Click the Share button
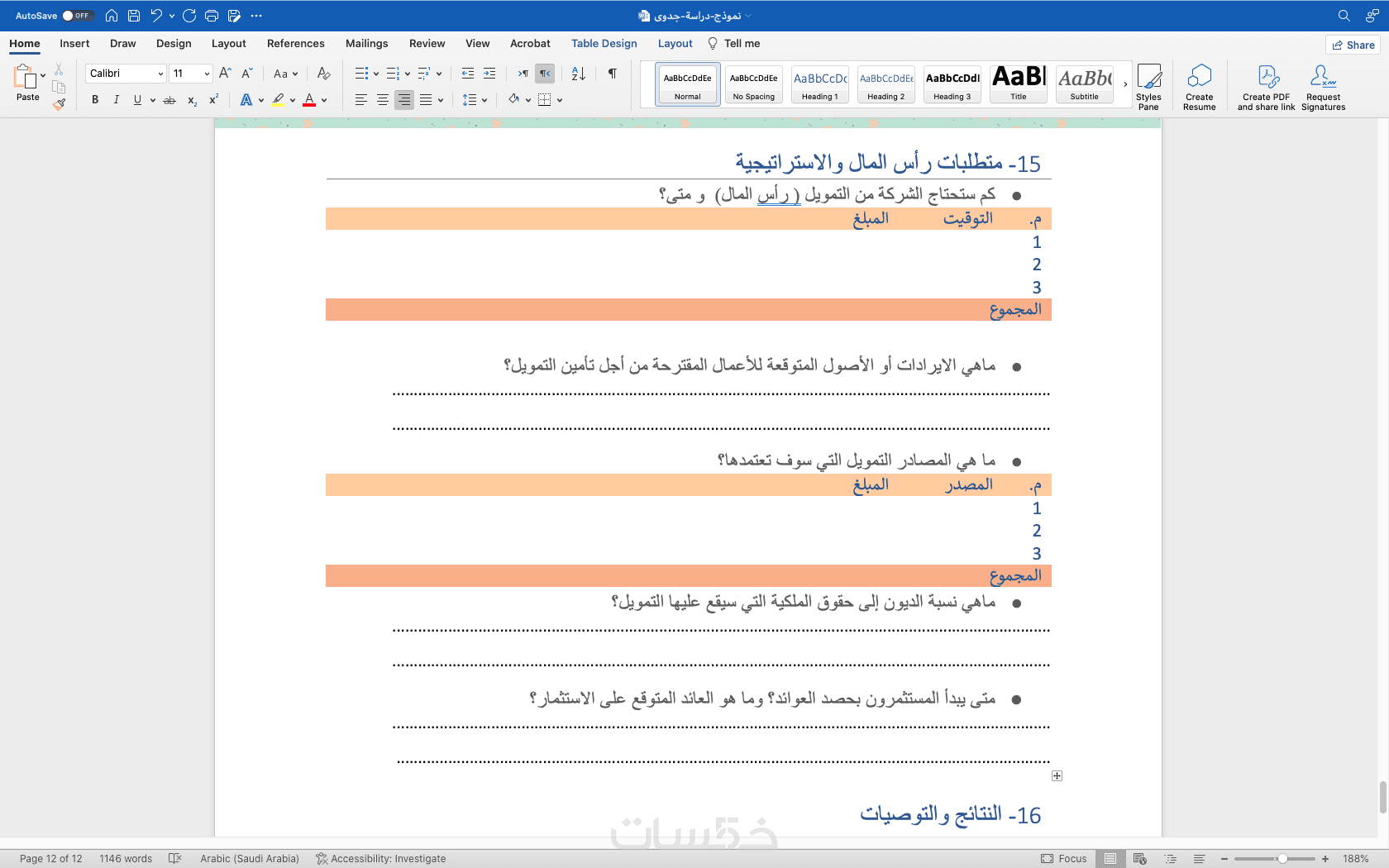Screen dimensions: 1389x868 [1353, 45]
